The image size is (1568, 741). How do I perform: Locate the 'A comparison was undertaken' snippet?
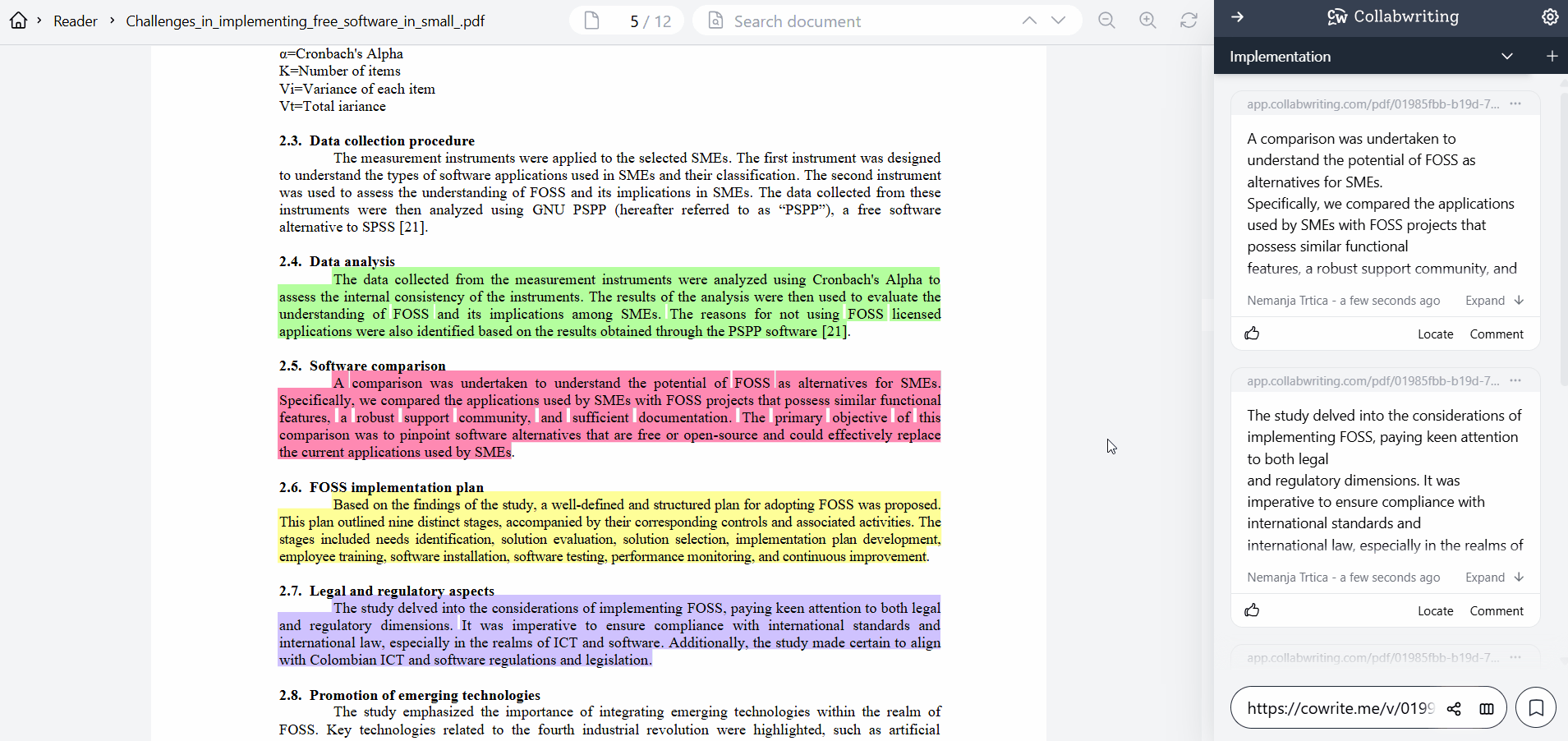click(1435, 334)
